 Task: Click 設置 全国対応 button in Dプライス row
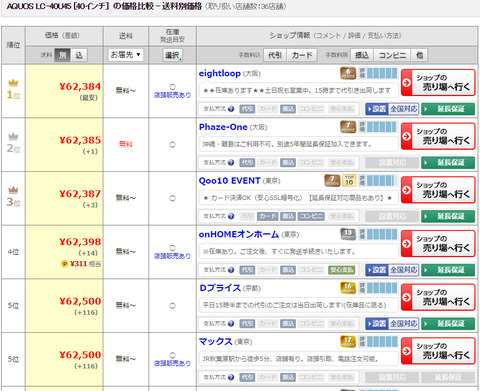pyautogui.click(x=392, y=324)
